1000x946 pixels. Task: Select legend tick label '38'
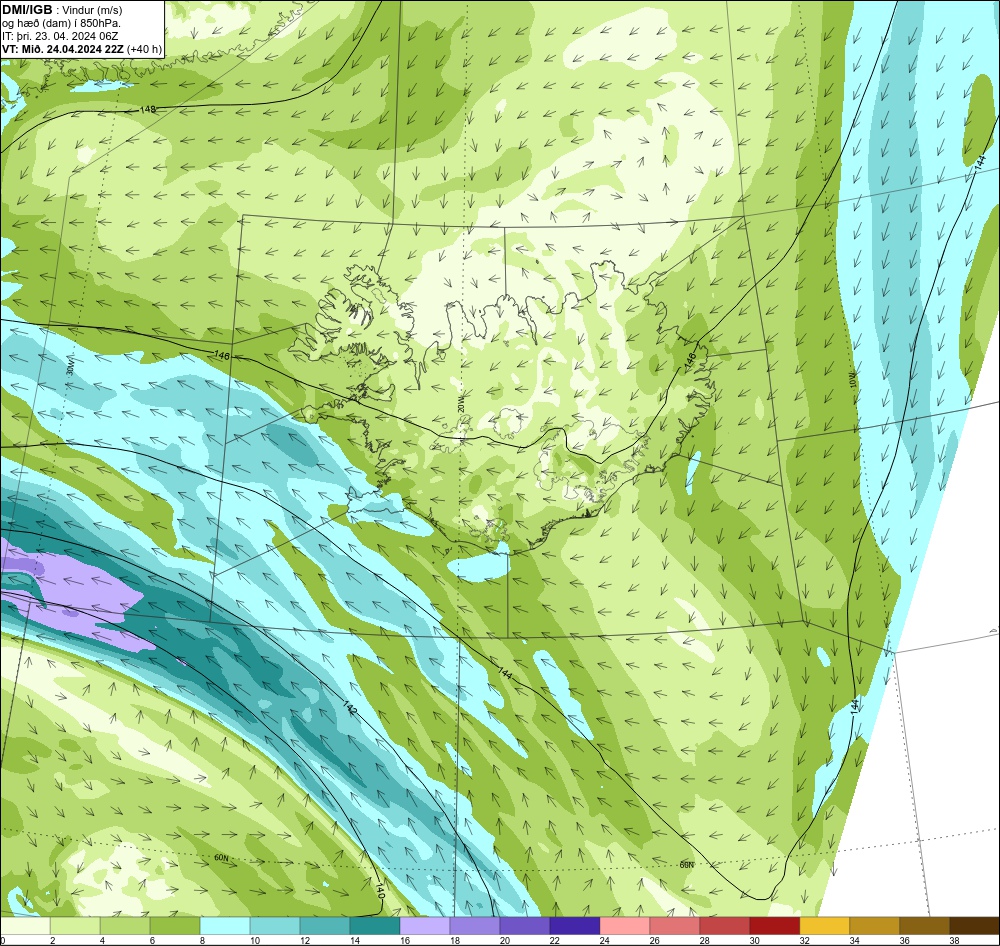(955, 940)
